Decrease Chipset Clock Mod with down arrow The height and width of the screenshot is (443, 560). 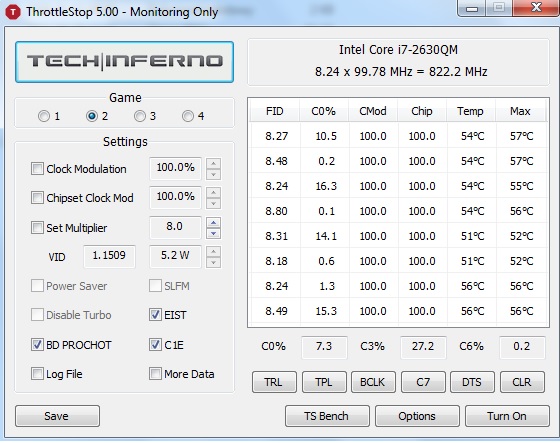click(x=214, y=203)
